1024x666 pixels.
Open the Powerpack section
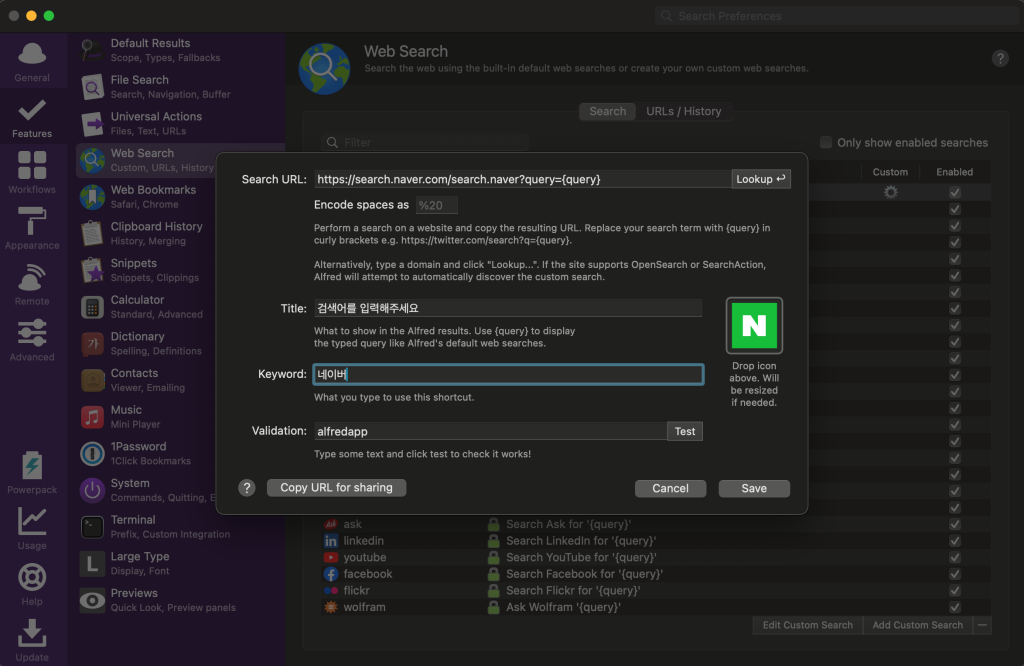pyautogui.click(x=31, y=473)
